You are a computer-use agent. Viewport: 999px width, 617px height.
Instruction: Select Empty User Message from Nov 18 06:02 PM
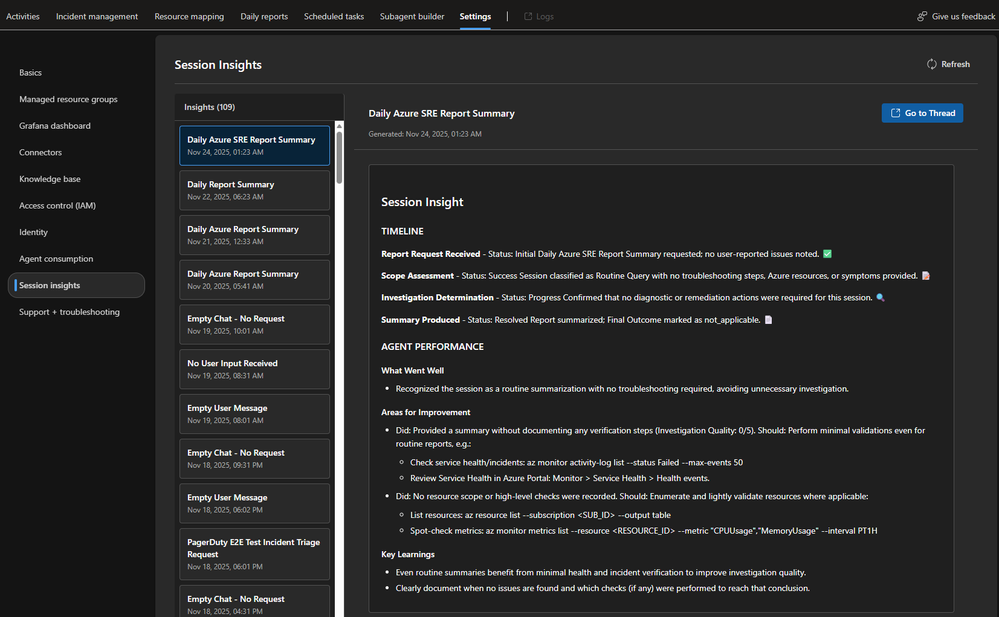point(254,503)
